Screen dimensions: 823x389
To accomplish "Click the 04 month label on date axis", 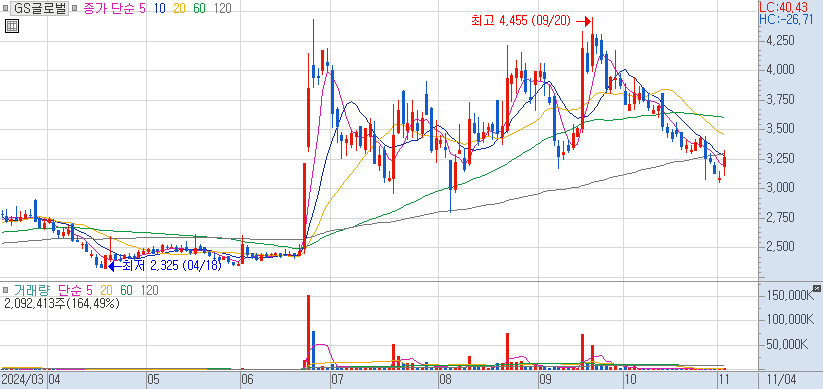I will coord(55,379).
